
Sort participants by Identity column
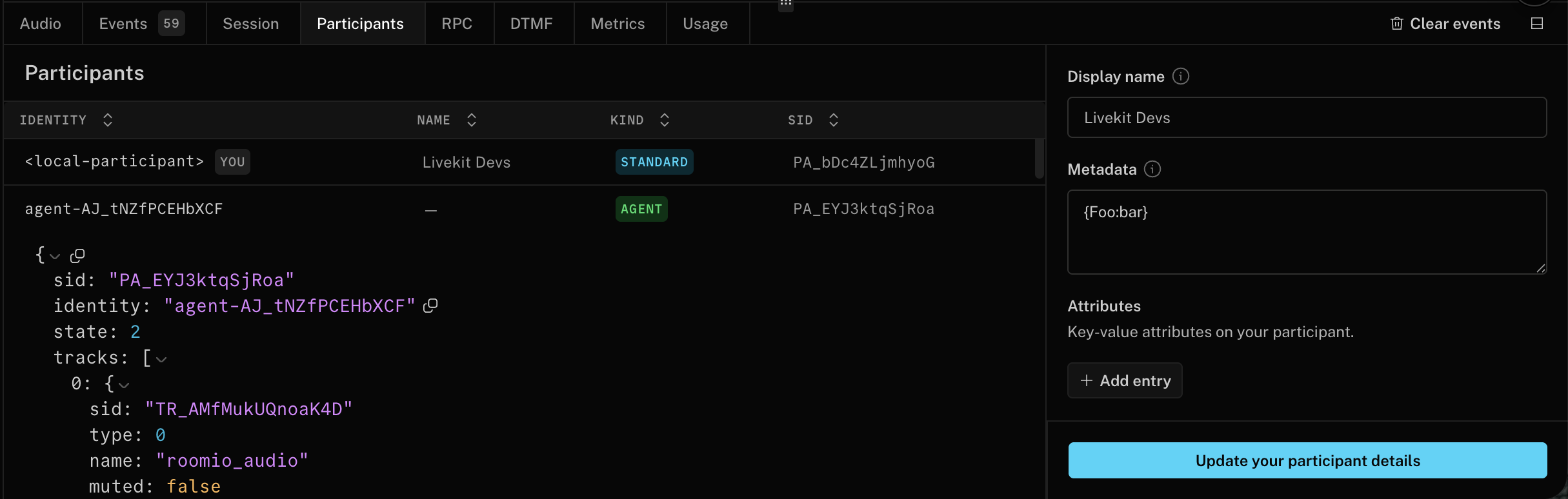click(108, 120)
